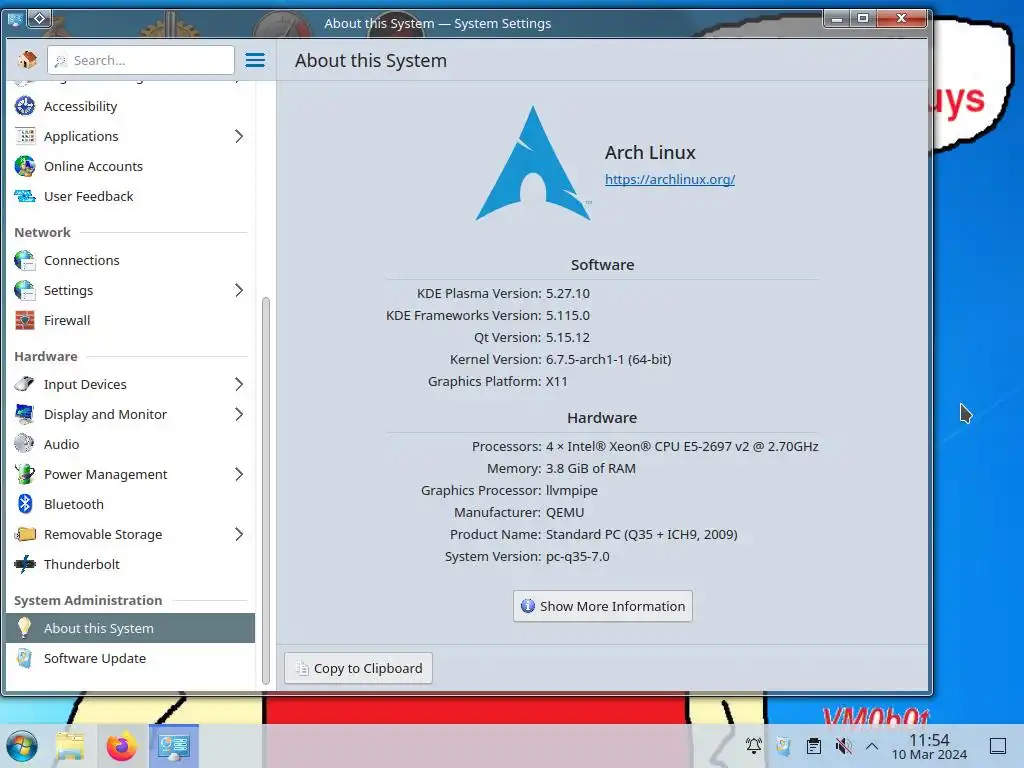Select User Feedback in the sidebar
The image size is (1024, 768).
tap(131, 196)
